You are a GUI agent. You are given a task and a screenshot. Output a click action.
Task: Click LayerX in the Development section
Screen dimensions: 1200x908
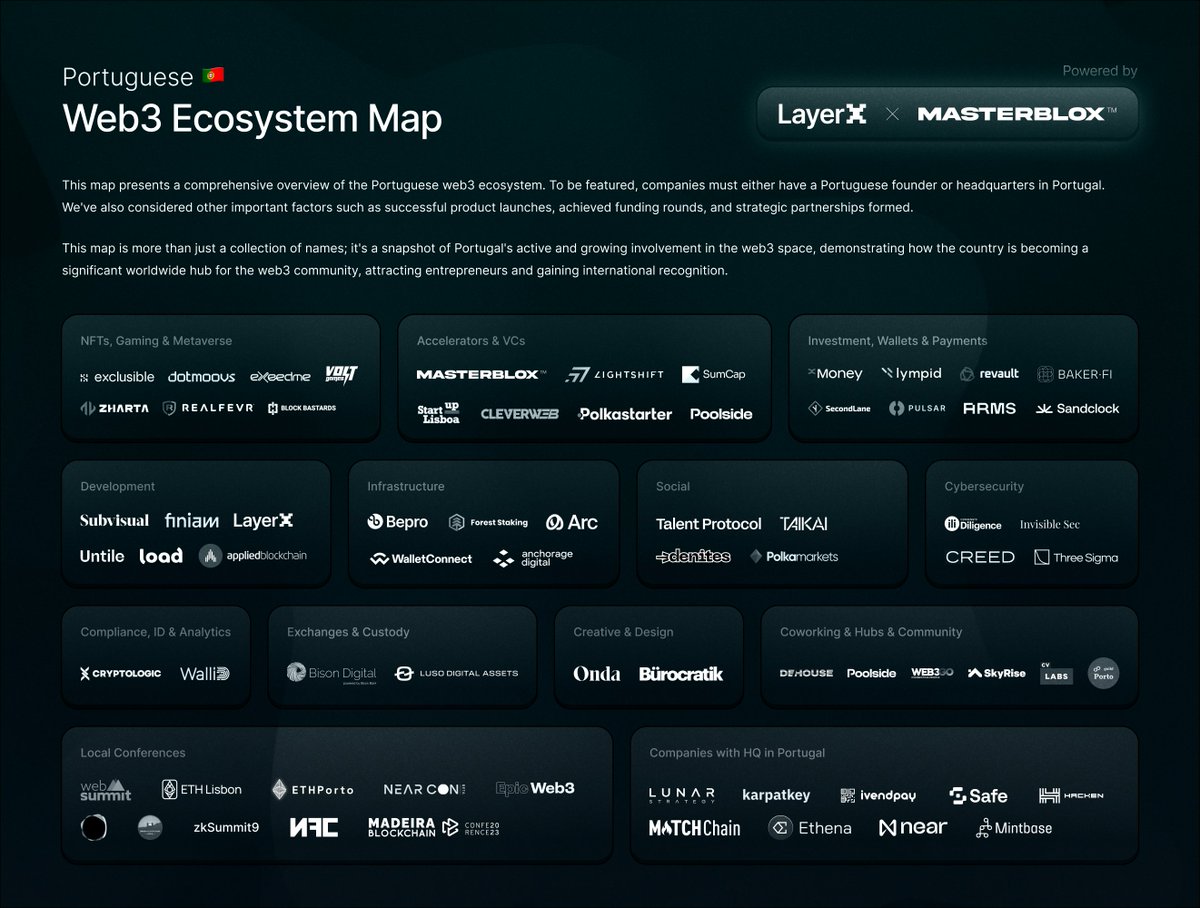click(x=263, y=520)
